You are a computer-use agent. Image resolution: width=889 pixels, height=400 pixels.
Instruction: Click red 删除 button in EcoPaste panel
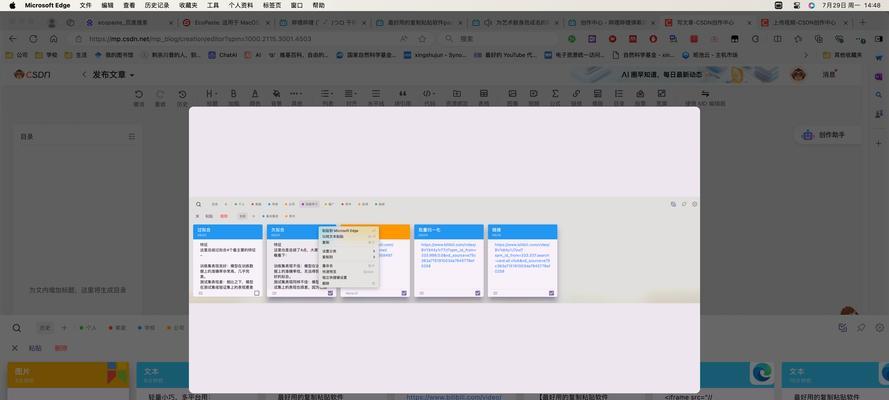(61, 348)
